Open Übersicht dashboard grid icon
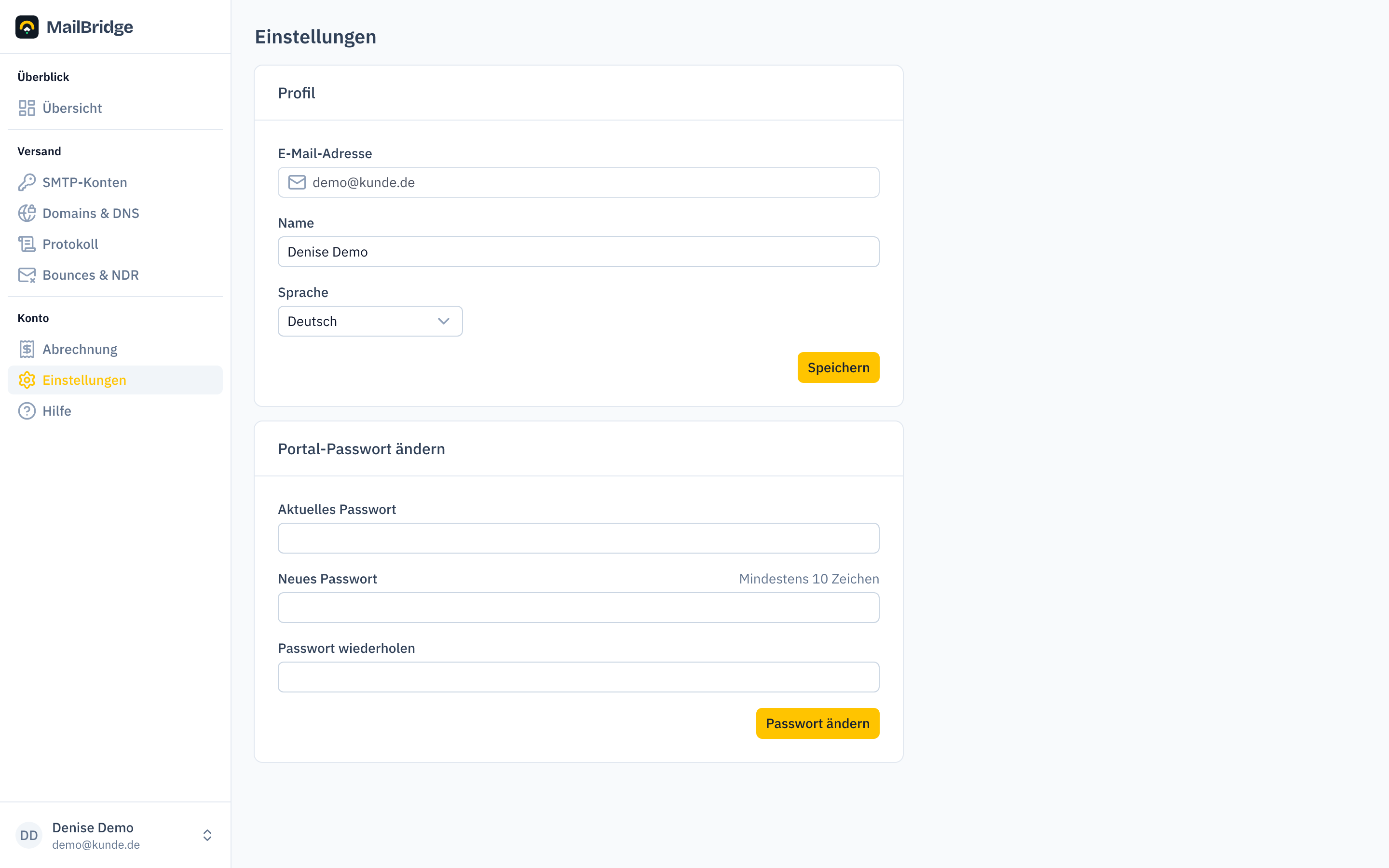 pyautogui.click(x=27, y=108)
